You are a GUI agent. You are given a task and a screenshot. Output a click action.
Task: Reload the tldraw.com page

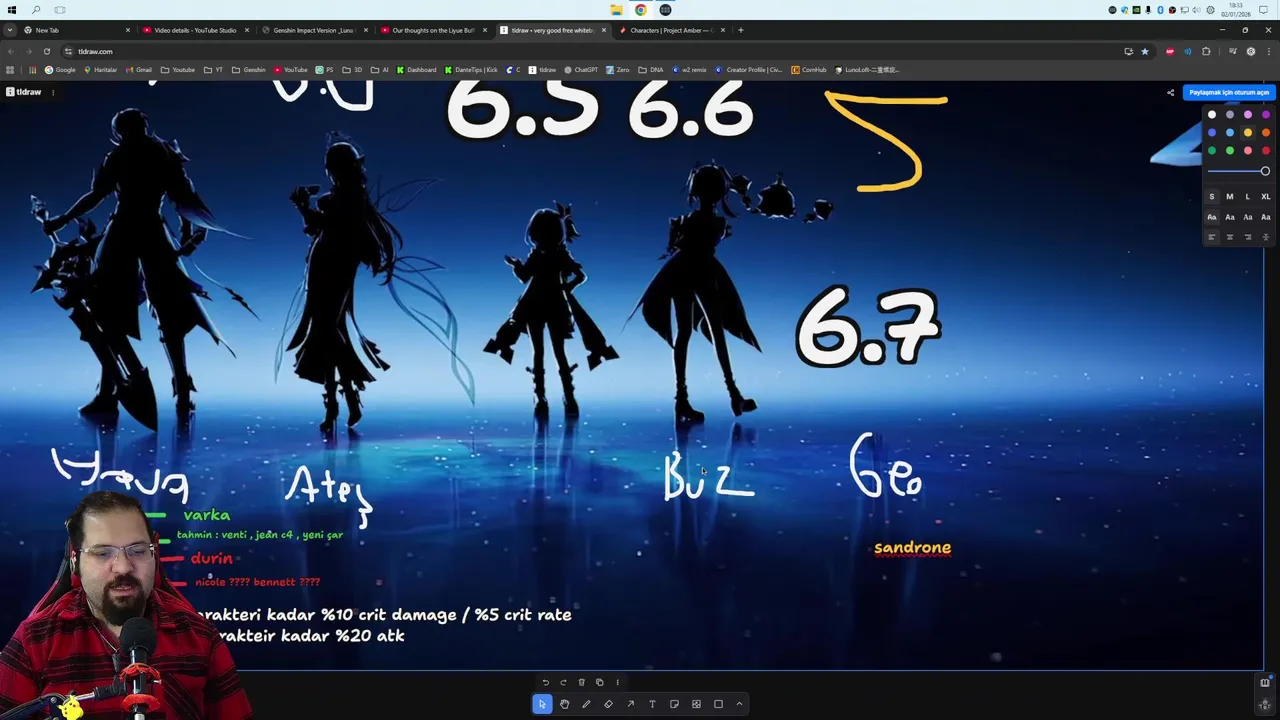(x=46, y=51)
